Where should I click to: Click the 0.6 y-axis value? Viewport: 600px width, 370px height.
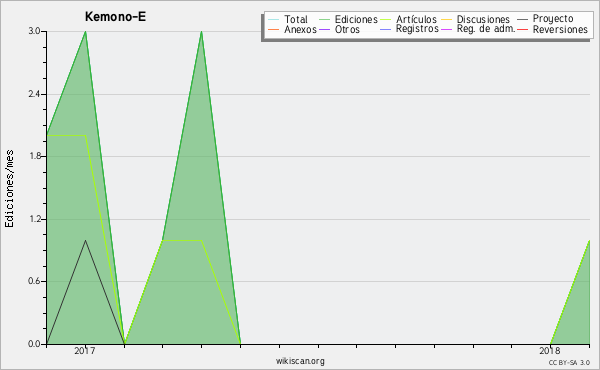pyautogui.click(x=34, y=281)
